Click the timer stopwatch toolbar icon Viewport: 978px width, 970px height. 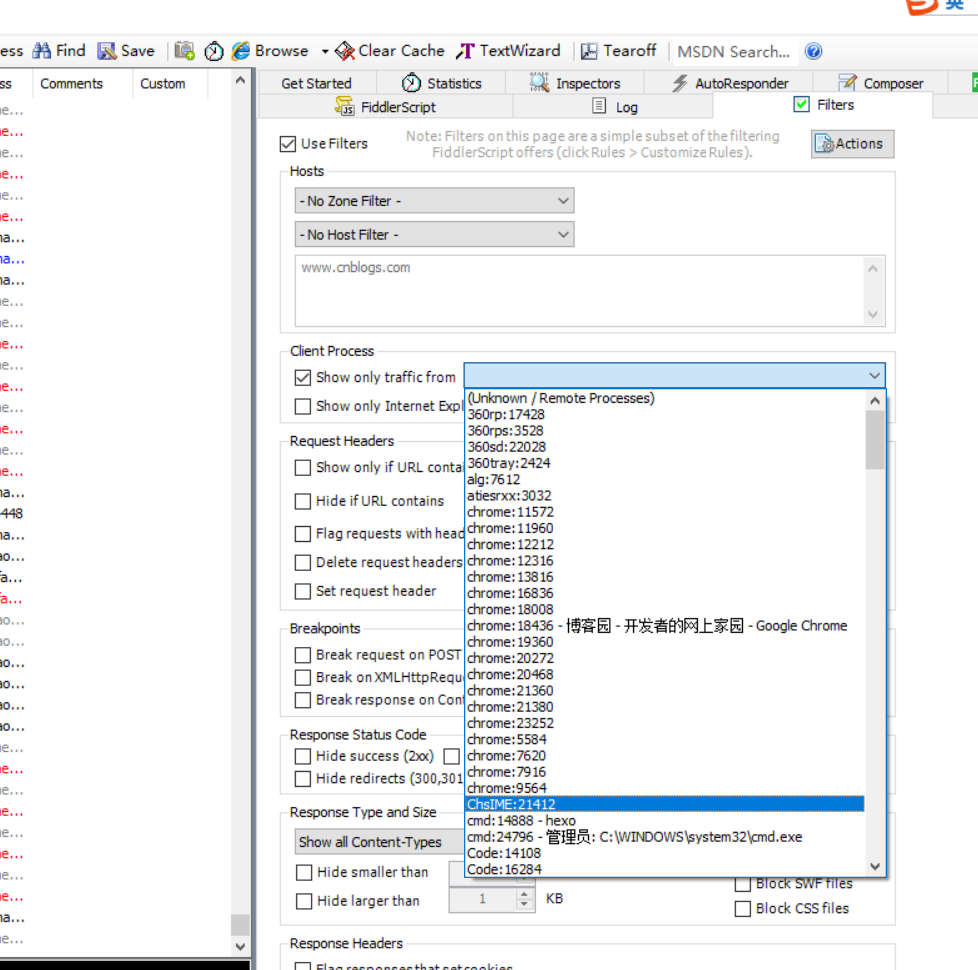point(214,51)
